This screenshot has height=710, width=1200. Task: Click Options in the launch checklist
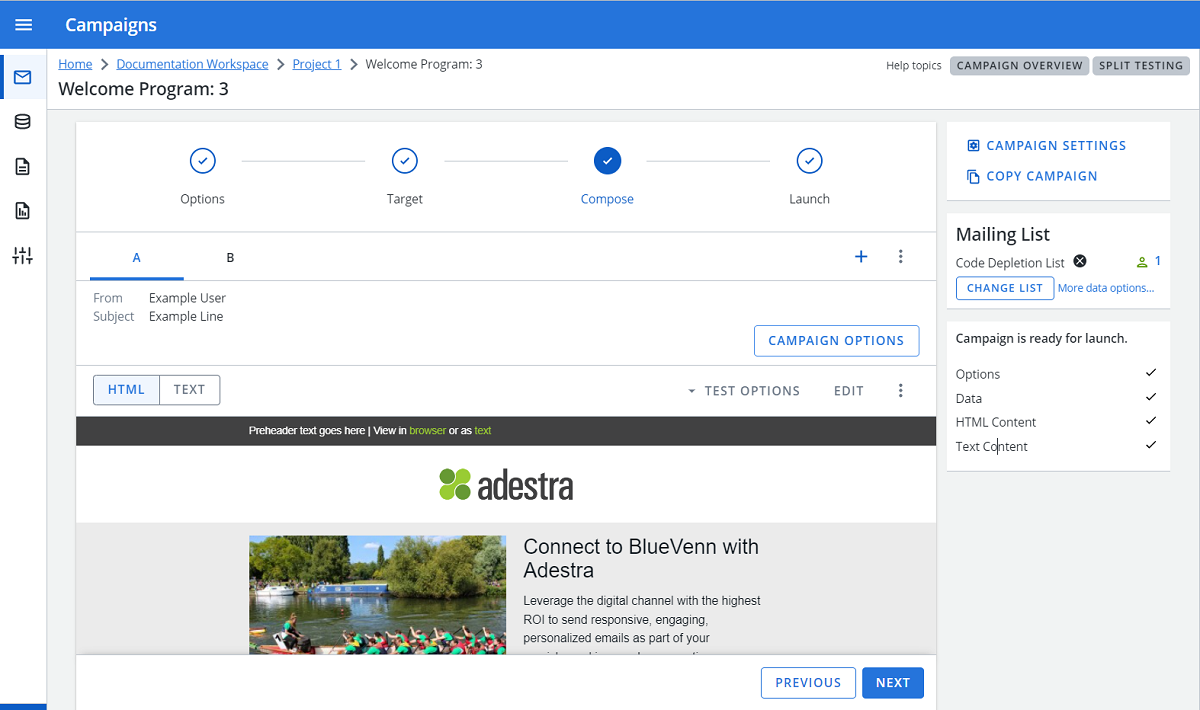978,374
